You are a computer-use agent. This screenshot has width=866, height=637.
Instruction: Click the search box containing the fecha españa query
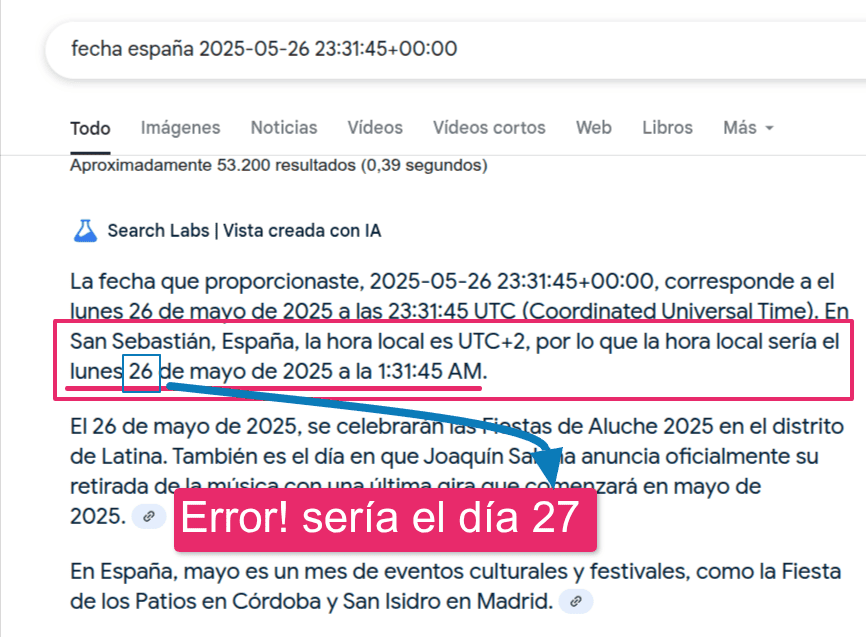[x=456, y=50]
